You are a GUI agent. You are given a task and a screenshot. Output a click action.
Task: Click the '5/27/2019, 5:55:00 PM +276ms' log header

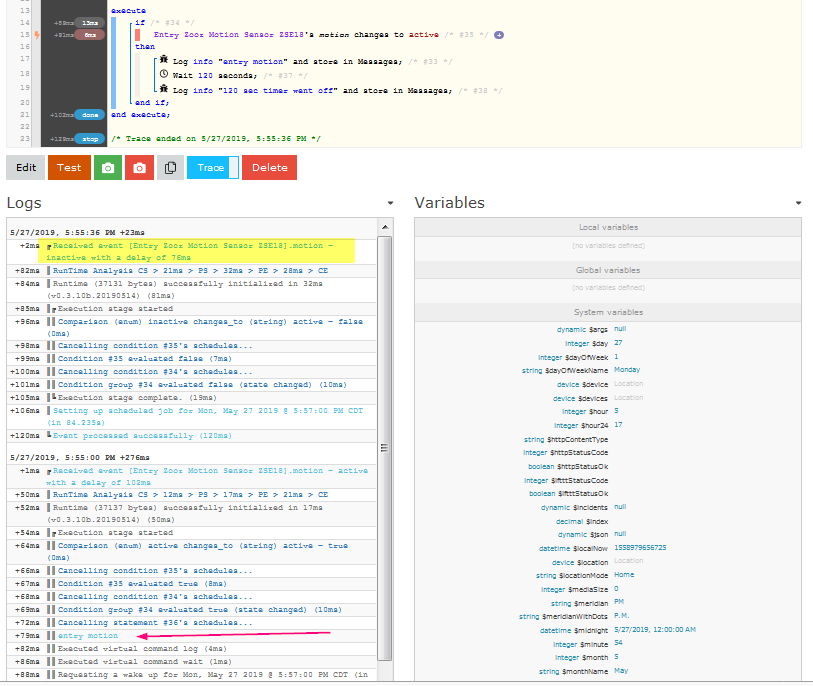click(79, 458)
